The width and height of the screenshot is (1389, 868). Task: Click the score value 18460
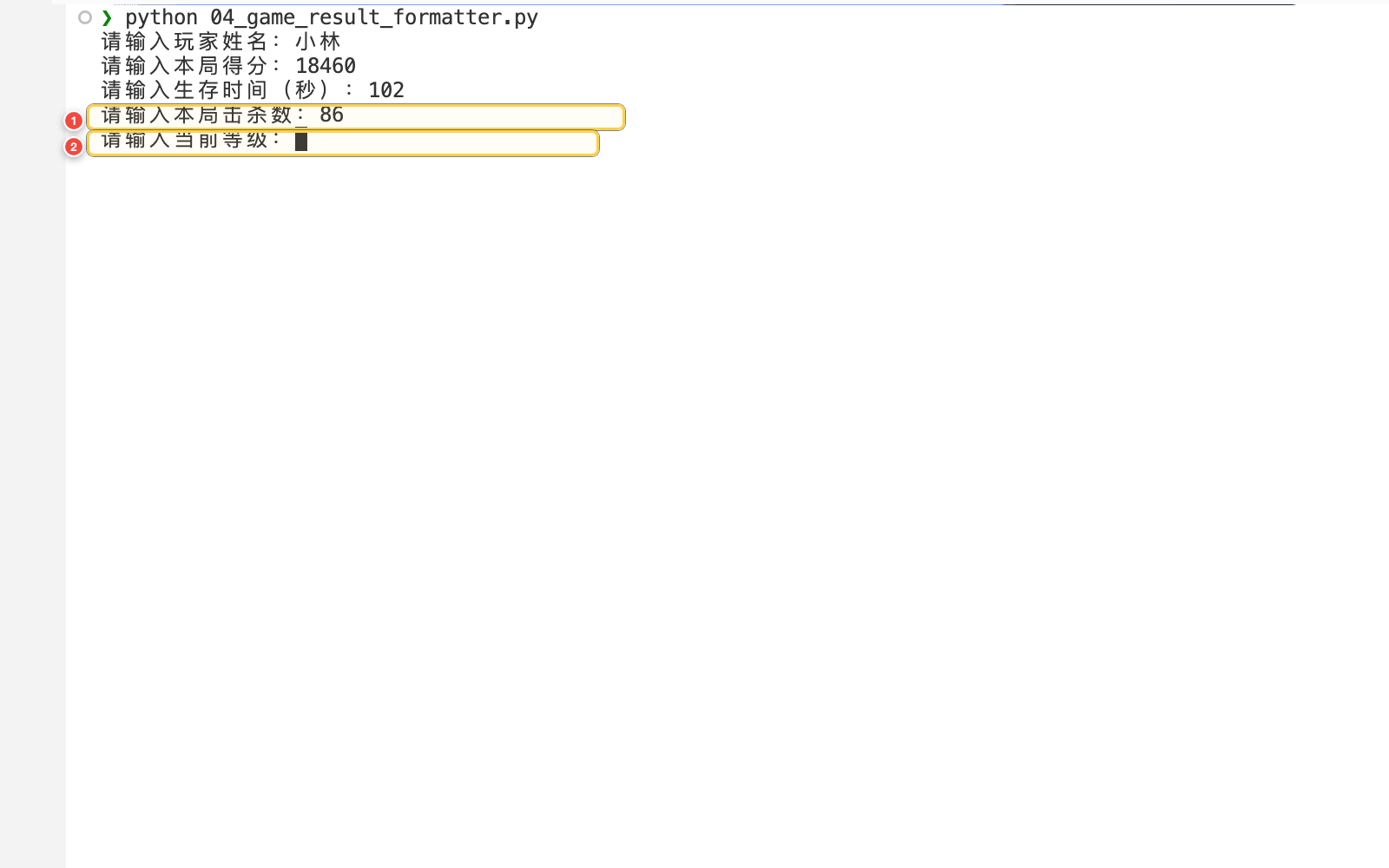(x=326, y=66)
